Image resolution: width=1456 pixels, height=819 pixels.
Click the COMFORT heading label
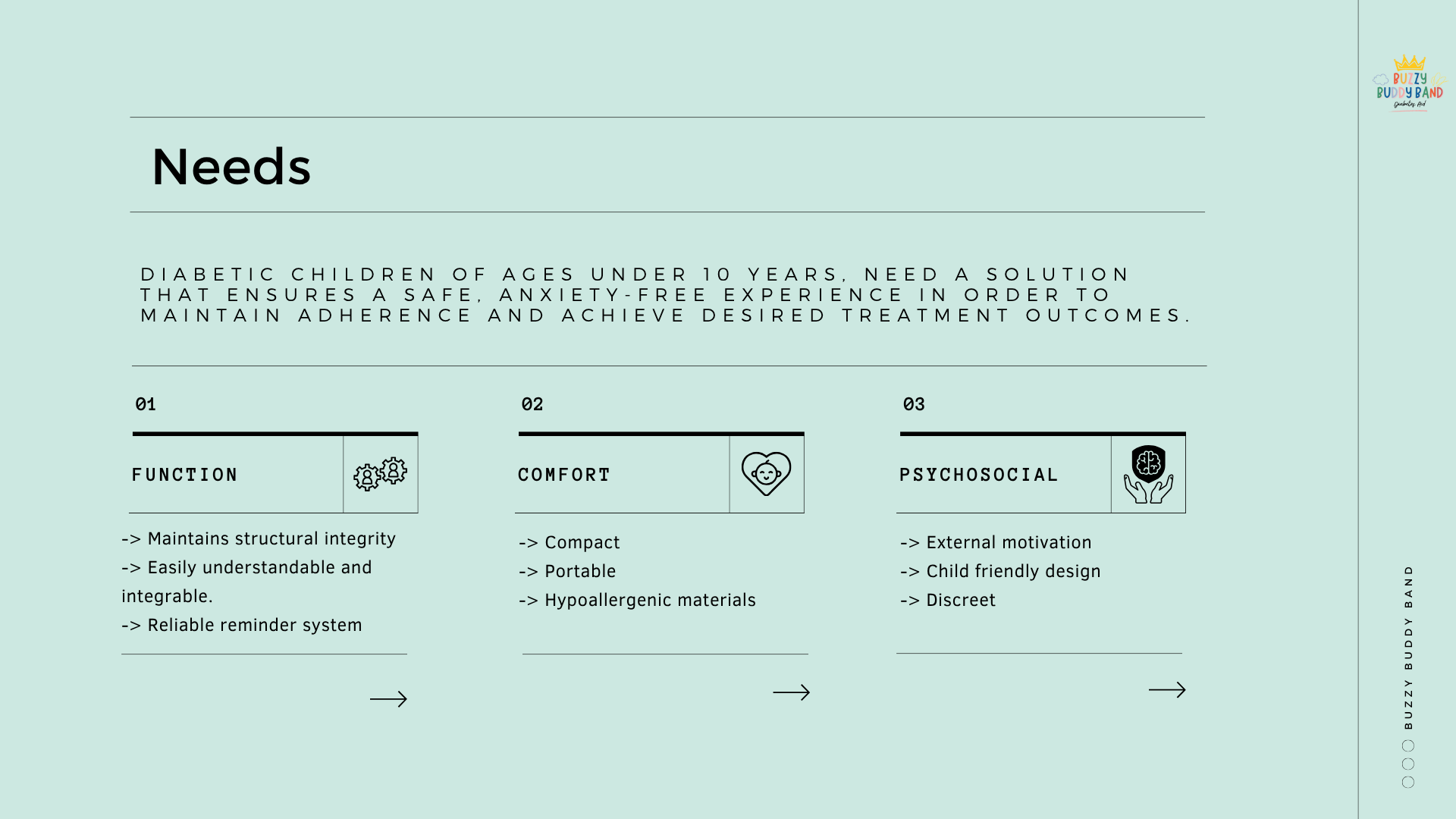564,475
